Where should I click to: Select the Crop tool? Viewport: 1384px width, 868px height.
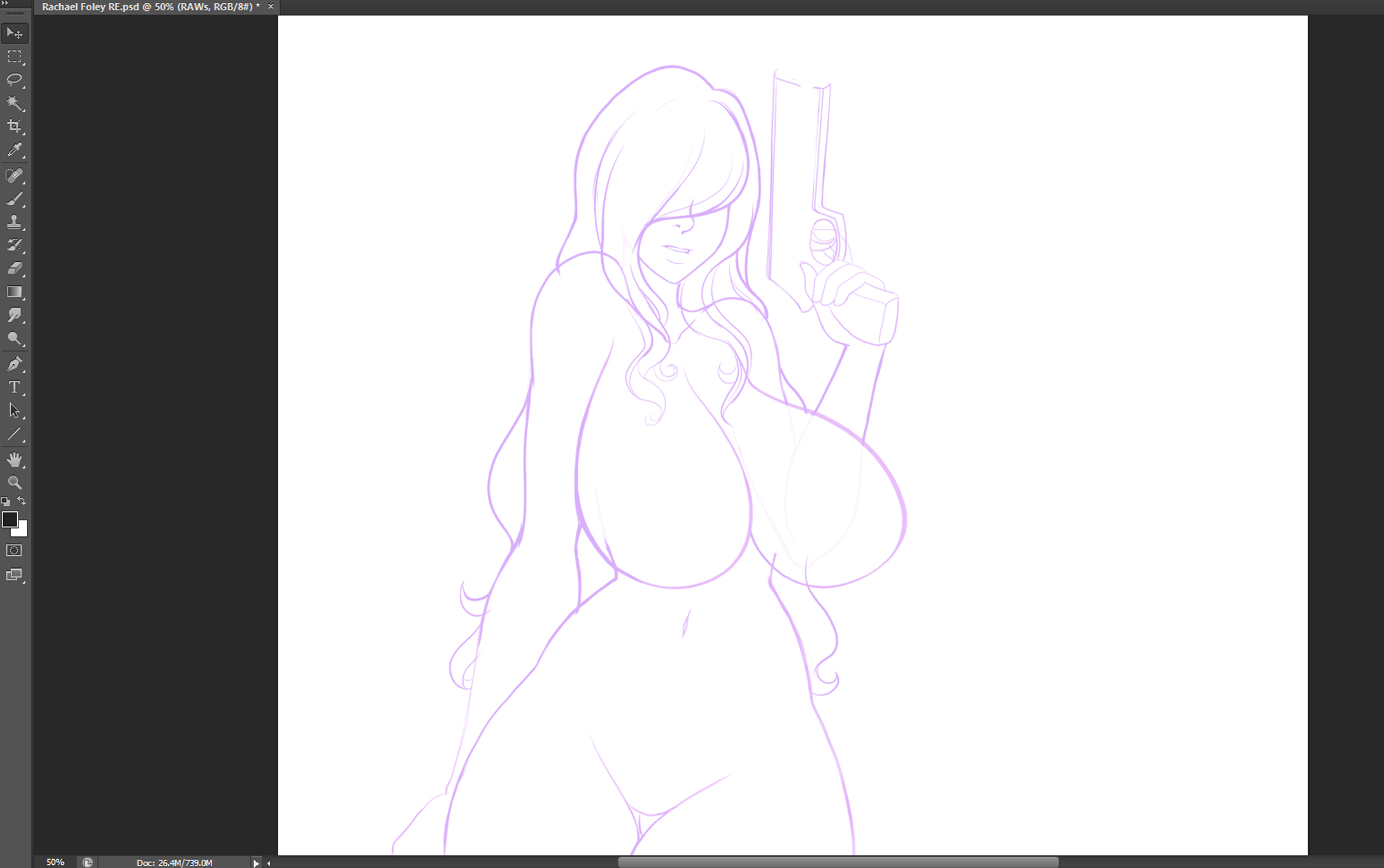pyautogui.click(x=15, y=126)
